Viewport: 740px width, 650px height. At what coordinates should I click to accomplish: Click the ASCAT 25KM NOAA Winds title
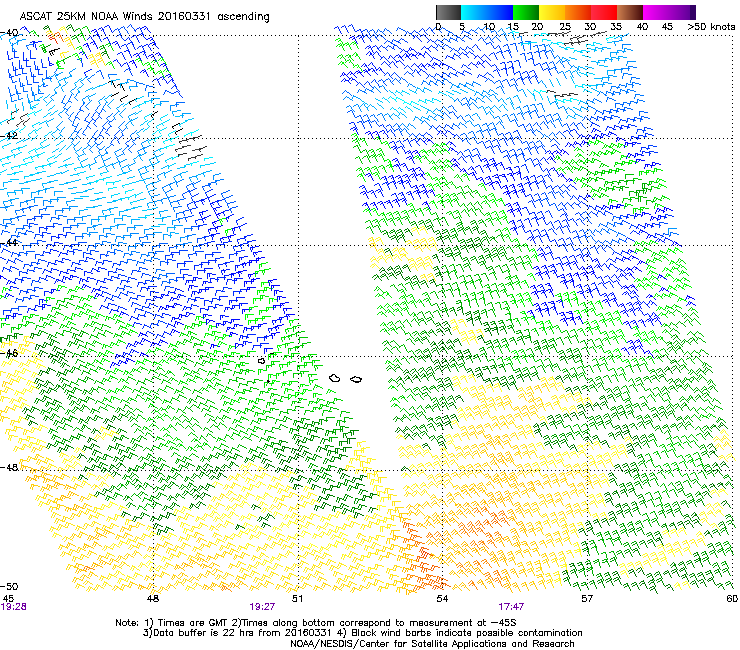tap(144, 17)
